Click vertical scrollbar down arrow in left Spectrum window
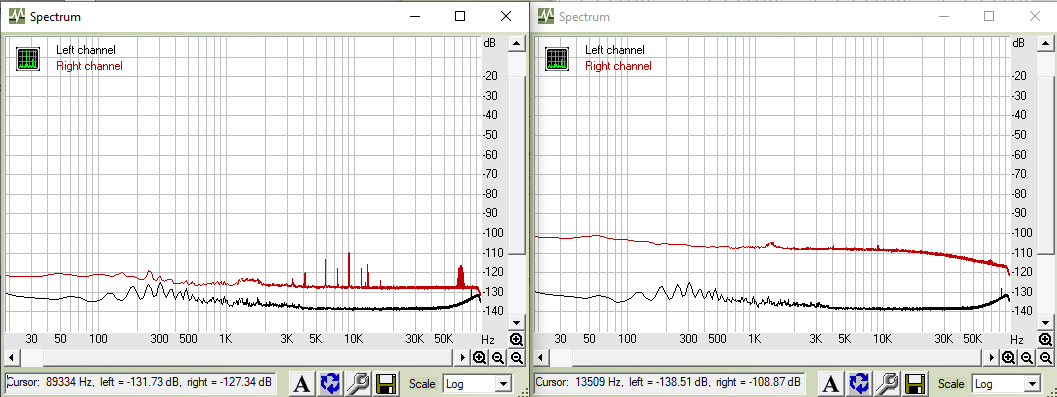 516,323
